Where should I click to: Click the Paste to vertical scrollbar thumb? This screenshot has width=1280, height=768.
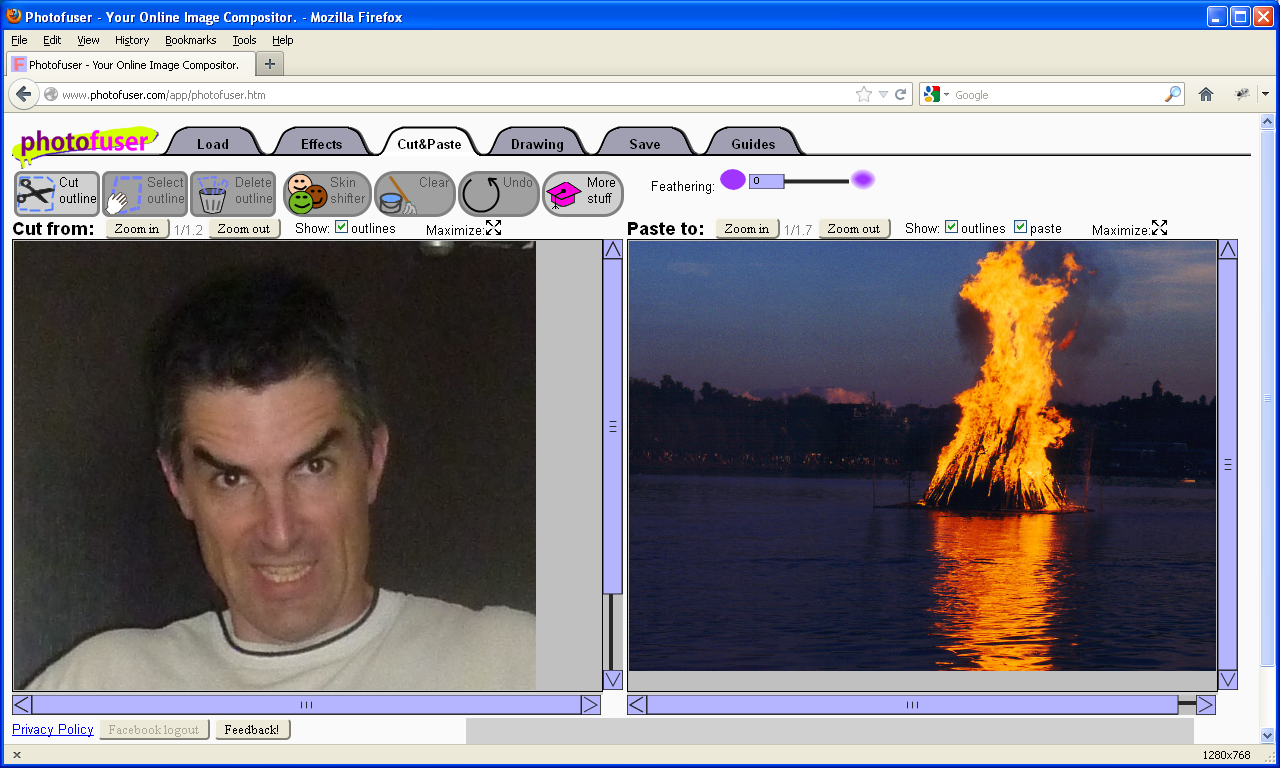pyautogui.click(x=1227, y=464)
